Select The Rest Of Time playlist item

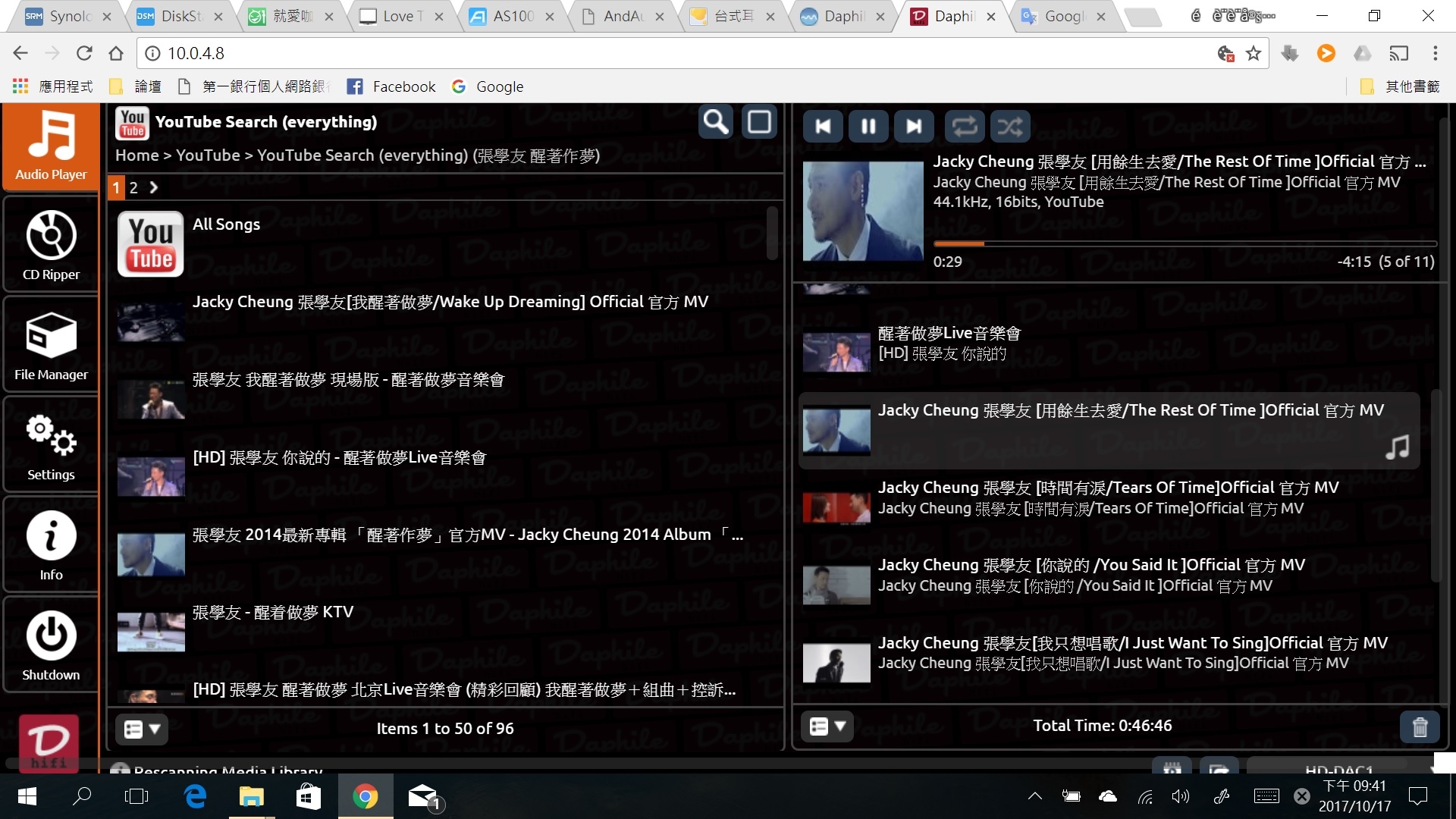click(1109, 430)
